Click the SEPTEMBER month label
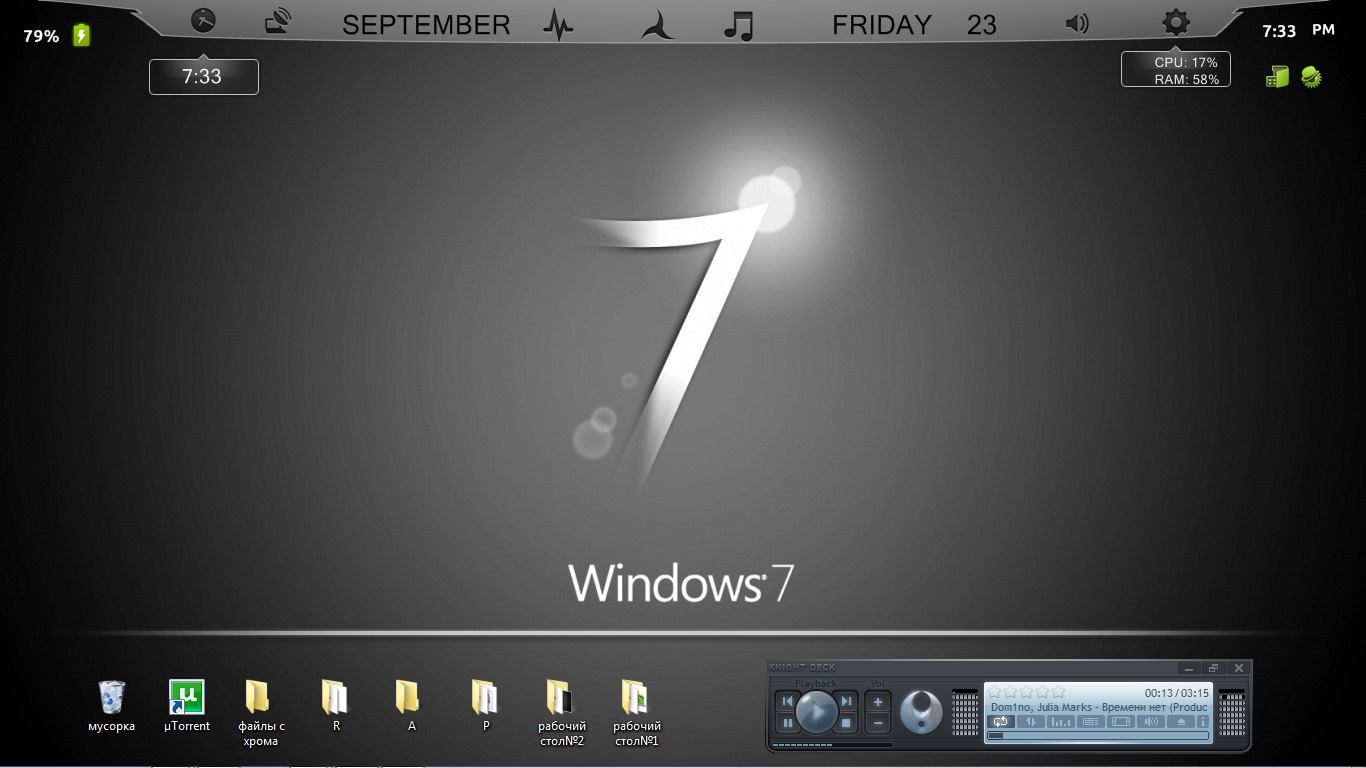Image resolution: width=1366 pixels, height=768 pixels. (x=426, y=25)
